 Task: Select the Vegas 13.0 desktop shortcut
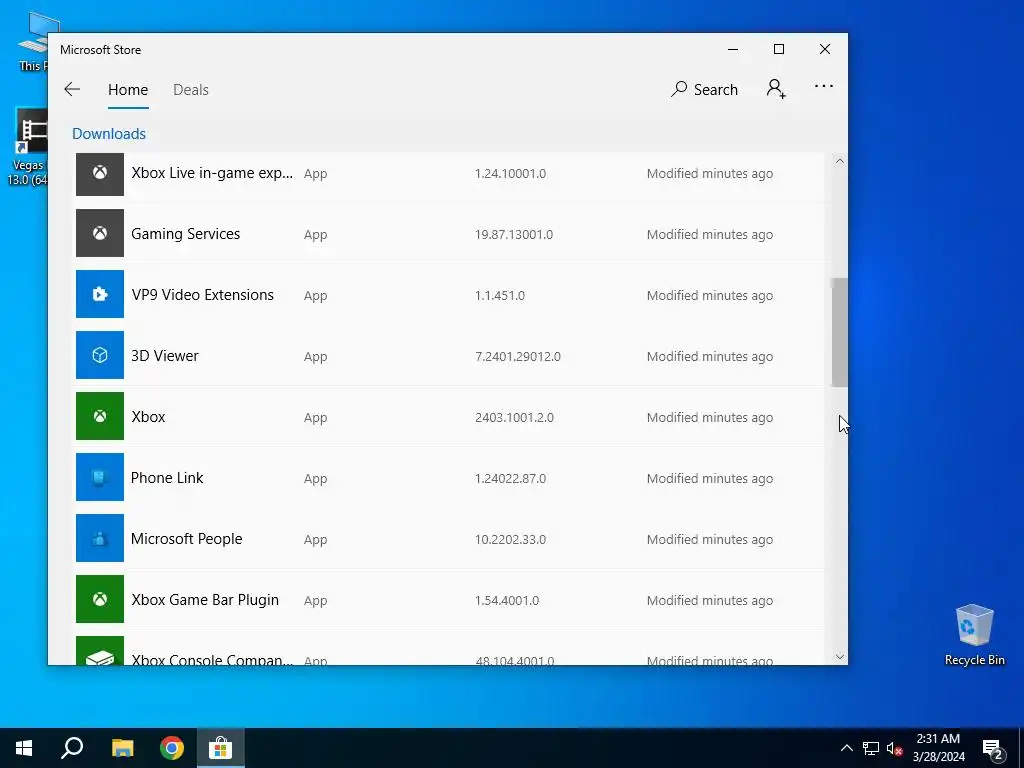[x=26, y=148]
